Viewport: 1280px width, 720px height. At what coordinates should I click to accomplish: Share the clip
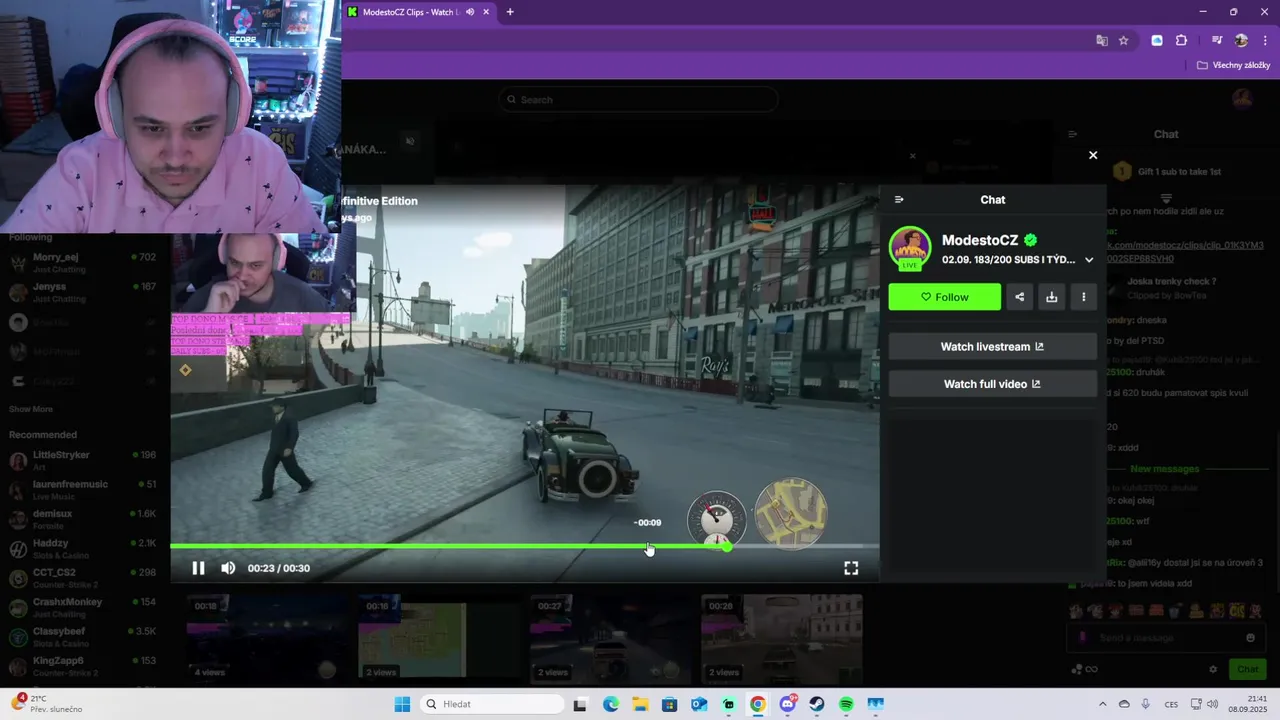[x=1019, y=297]
